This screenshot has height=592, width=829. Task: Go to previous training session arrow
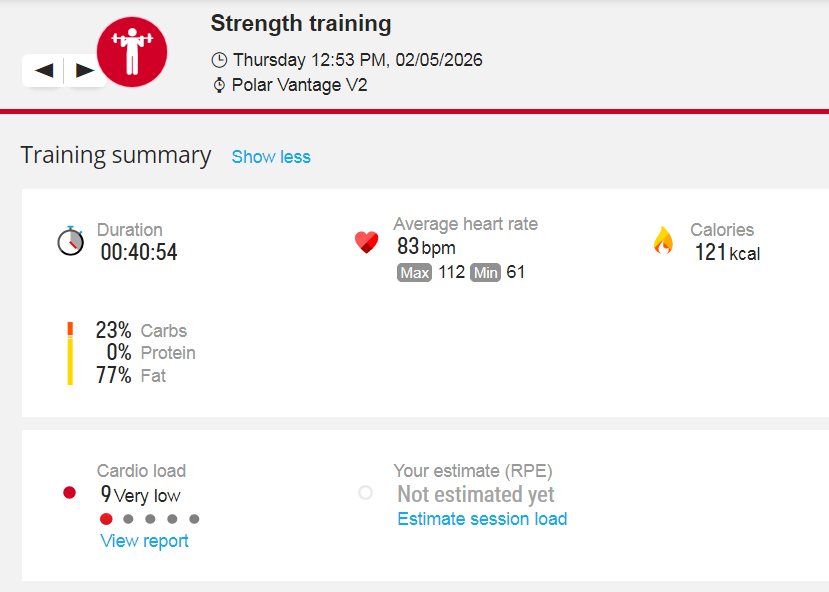pyautogui.click(x=44, y=70)
